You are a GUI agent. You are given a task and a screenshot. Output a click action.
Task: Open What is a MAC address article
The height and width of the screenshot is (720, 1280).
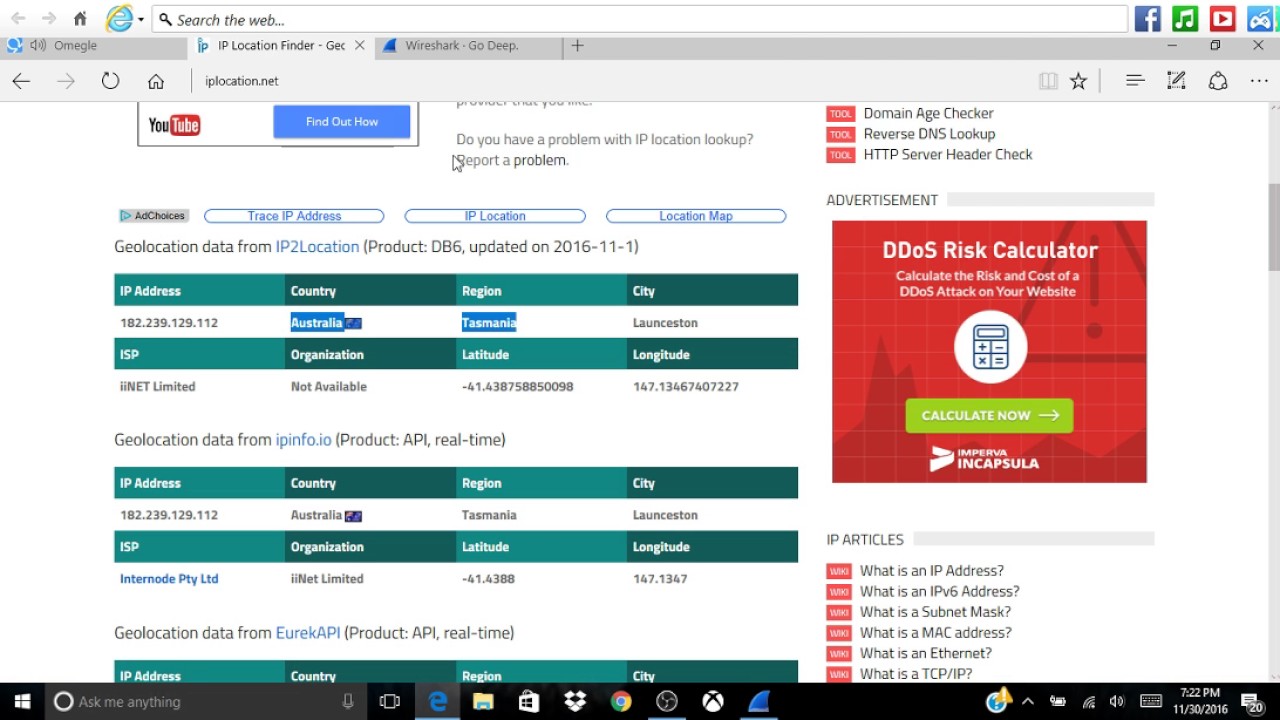936,632
